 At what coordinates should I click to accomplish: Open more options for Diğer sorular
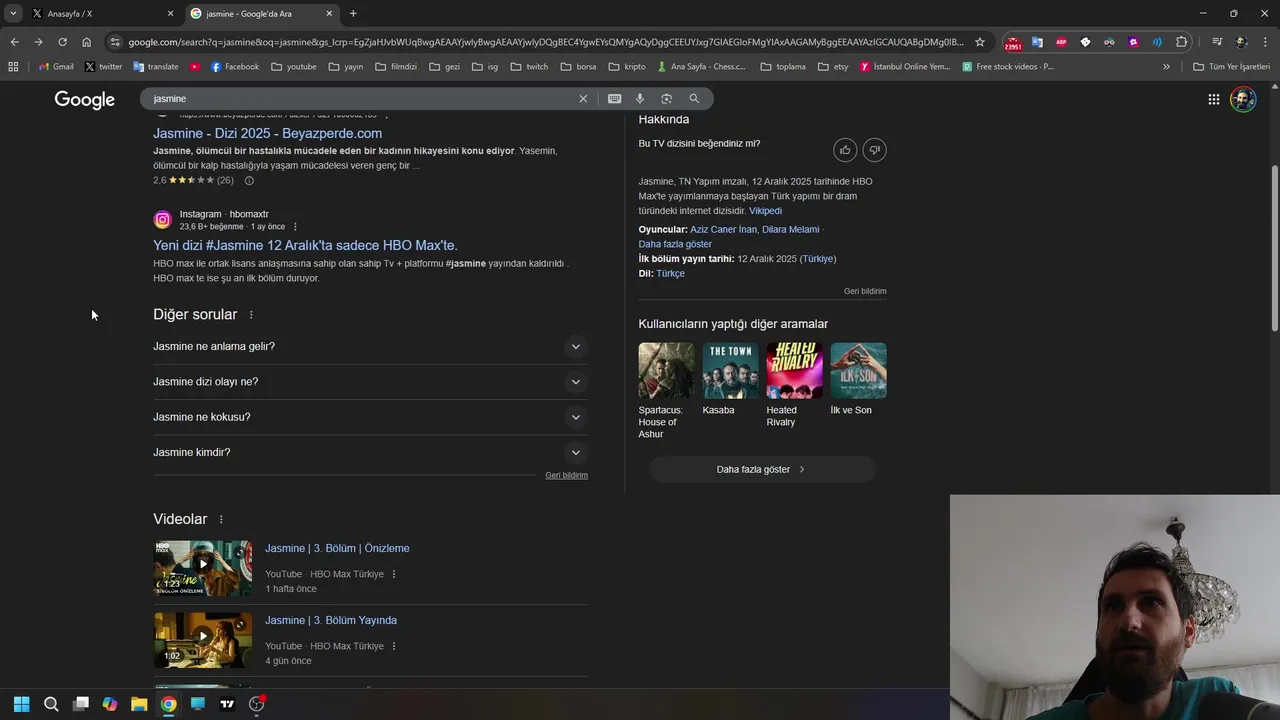pos(251,315)
